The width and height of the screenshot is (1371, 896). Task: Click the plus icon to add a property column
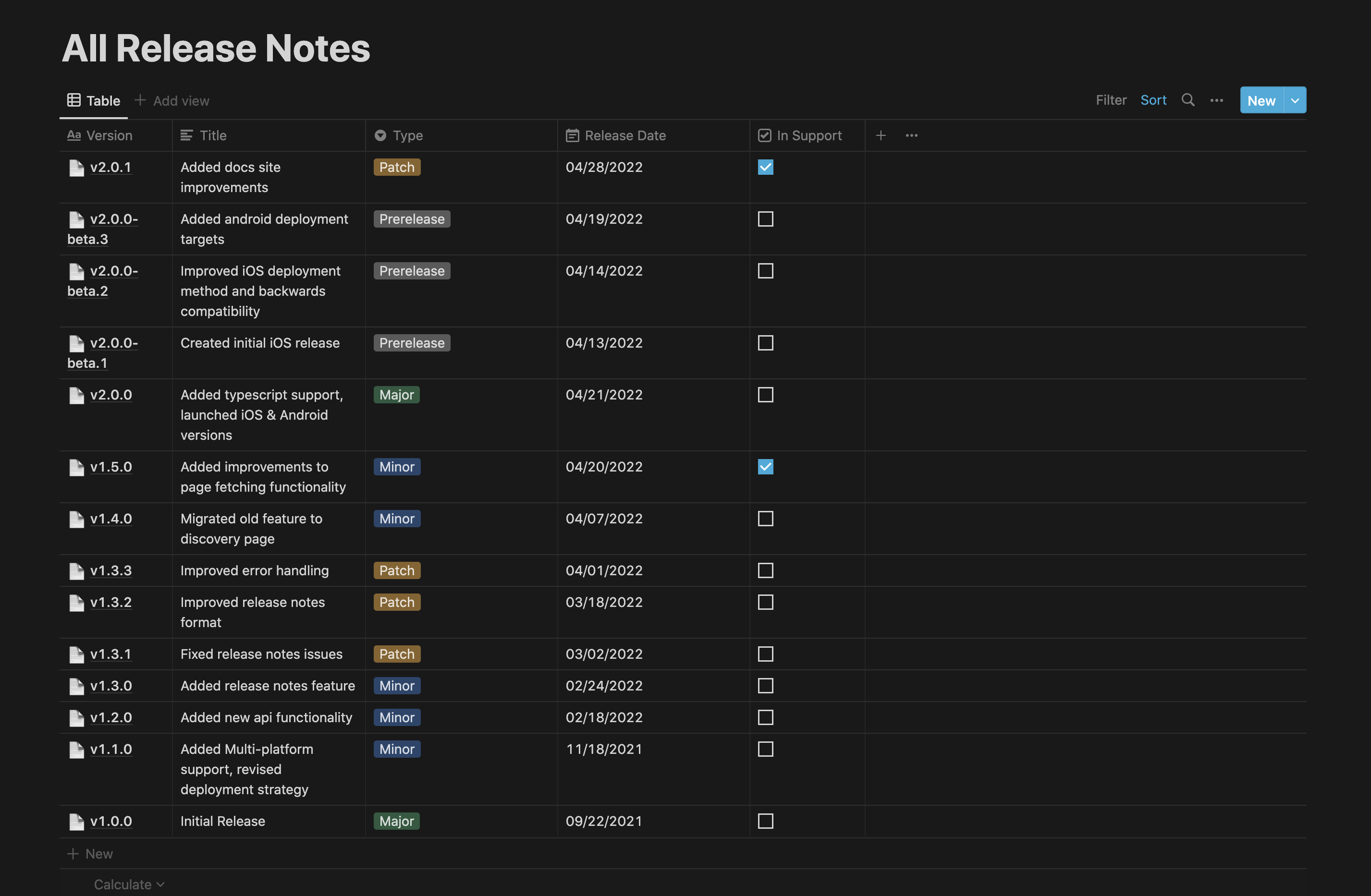pyautogui.click(x=880, y=135)
